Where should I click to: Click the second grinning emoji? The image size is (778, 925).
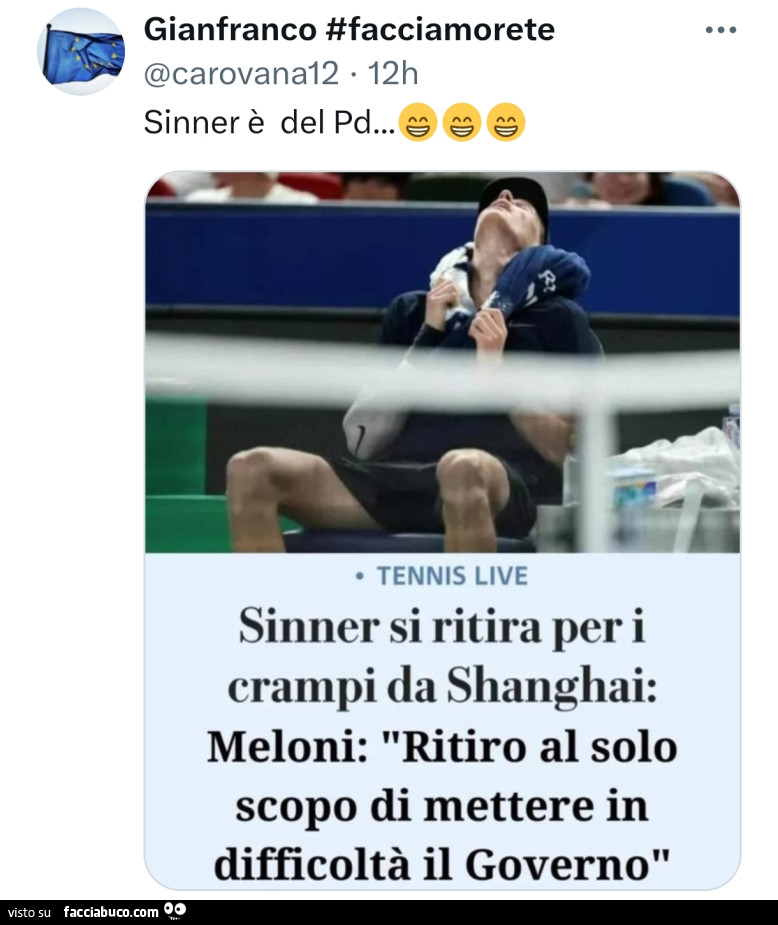[x=462, y=123]
